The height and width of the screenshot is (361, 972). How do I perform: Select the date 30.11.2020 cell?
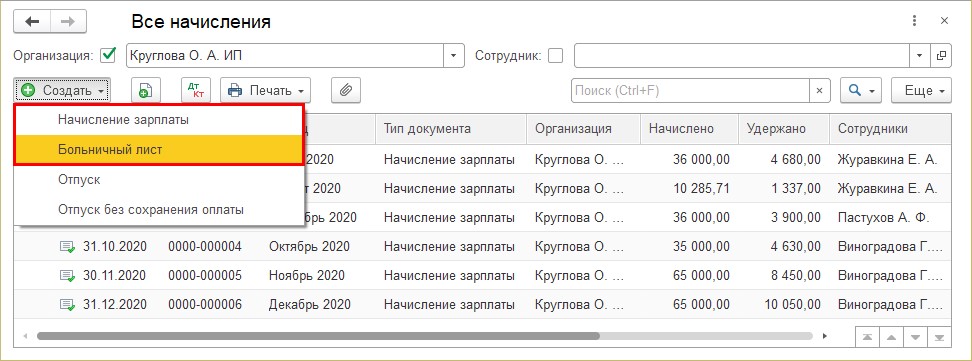pos(115,275)
